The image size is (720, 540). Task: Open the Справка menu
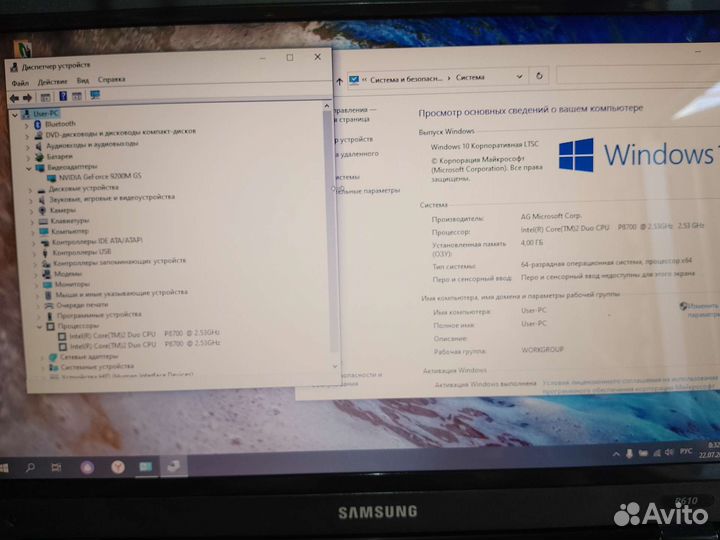coord(112,79)
